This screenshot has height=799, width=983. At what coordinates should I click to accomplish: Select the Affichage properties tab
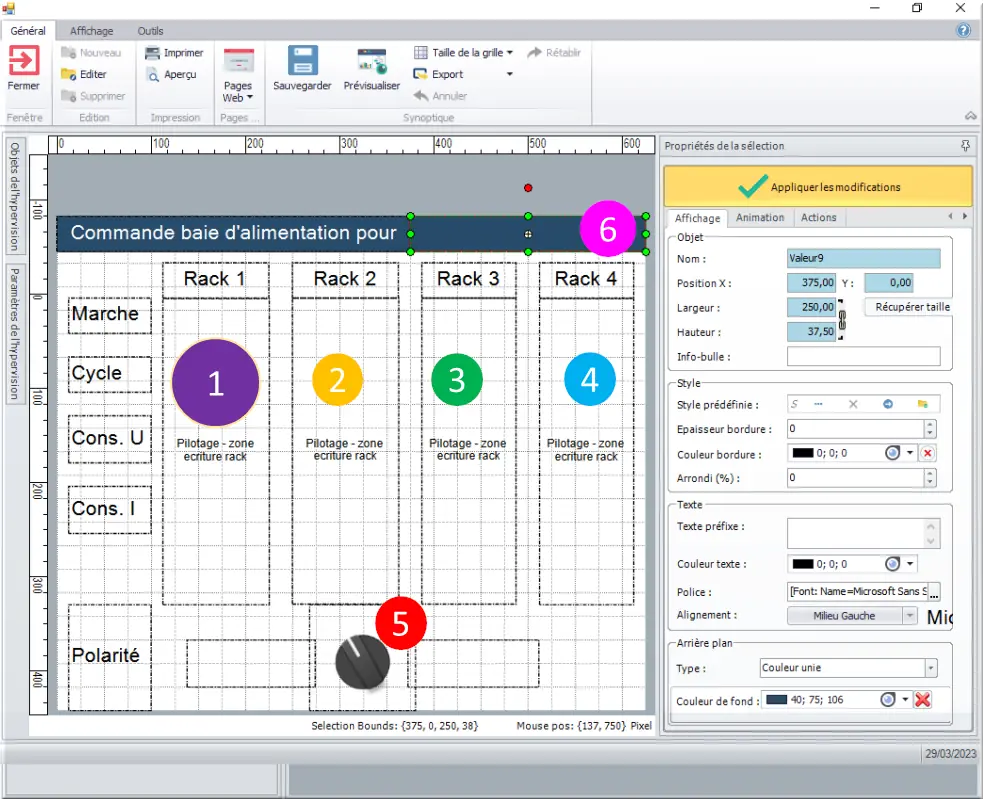tap(697, 218)
